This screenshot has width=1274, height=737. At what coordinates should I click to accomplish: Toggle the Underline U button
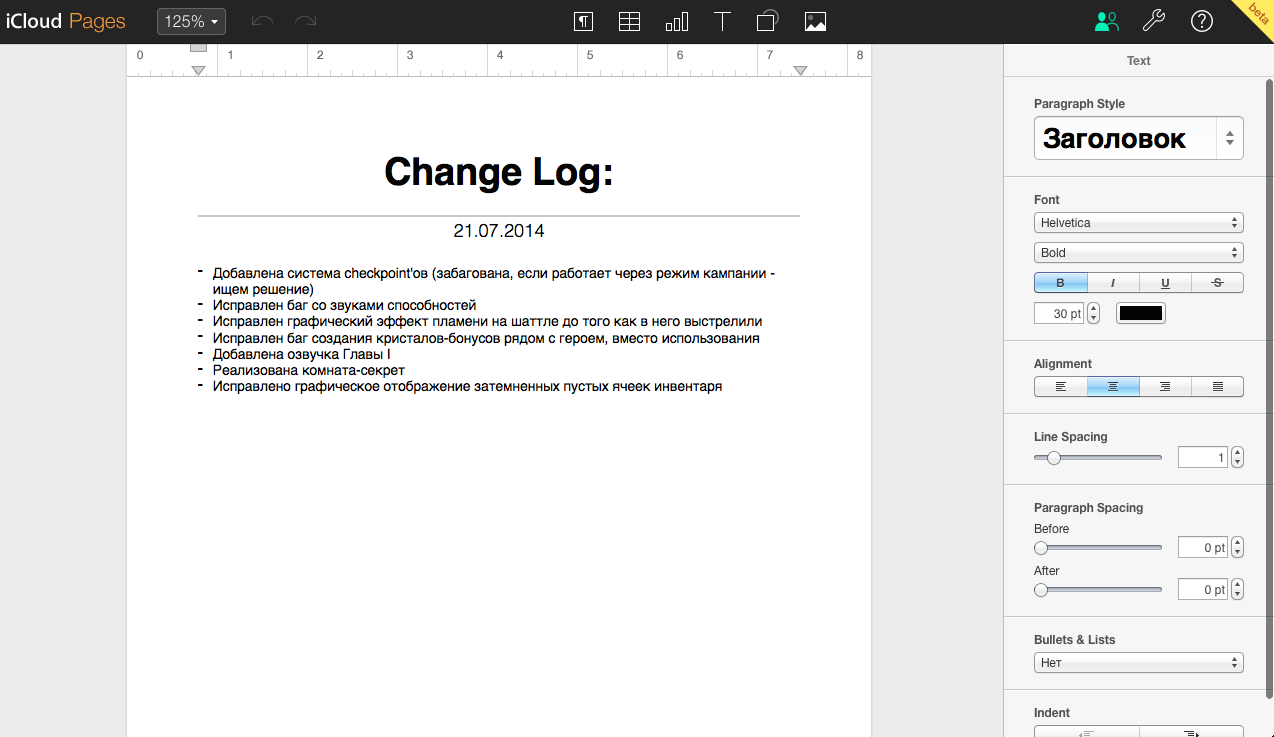tap(1165, 283)
